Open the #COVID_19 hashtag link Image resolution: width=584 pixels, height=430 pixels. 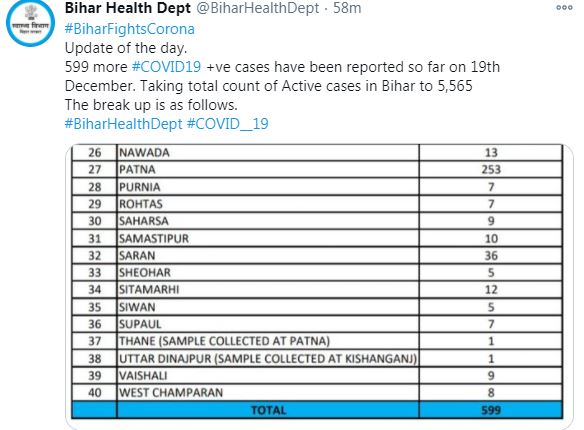click(x=228, y=124)
